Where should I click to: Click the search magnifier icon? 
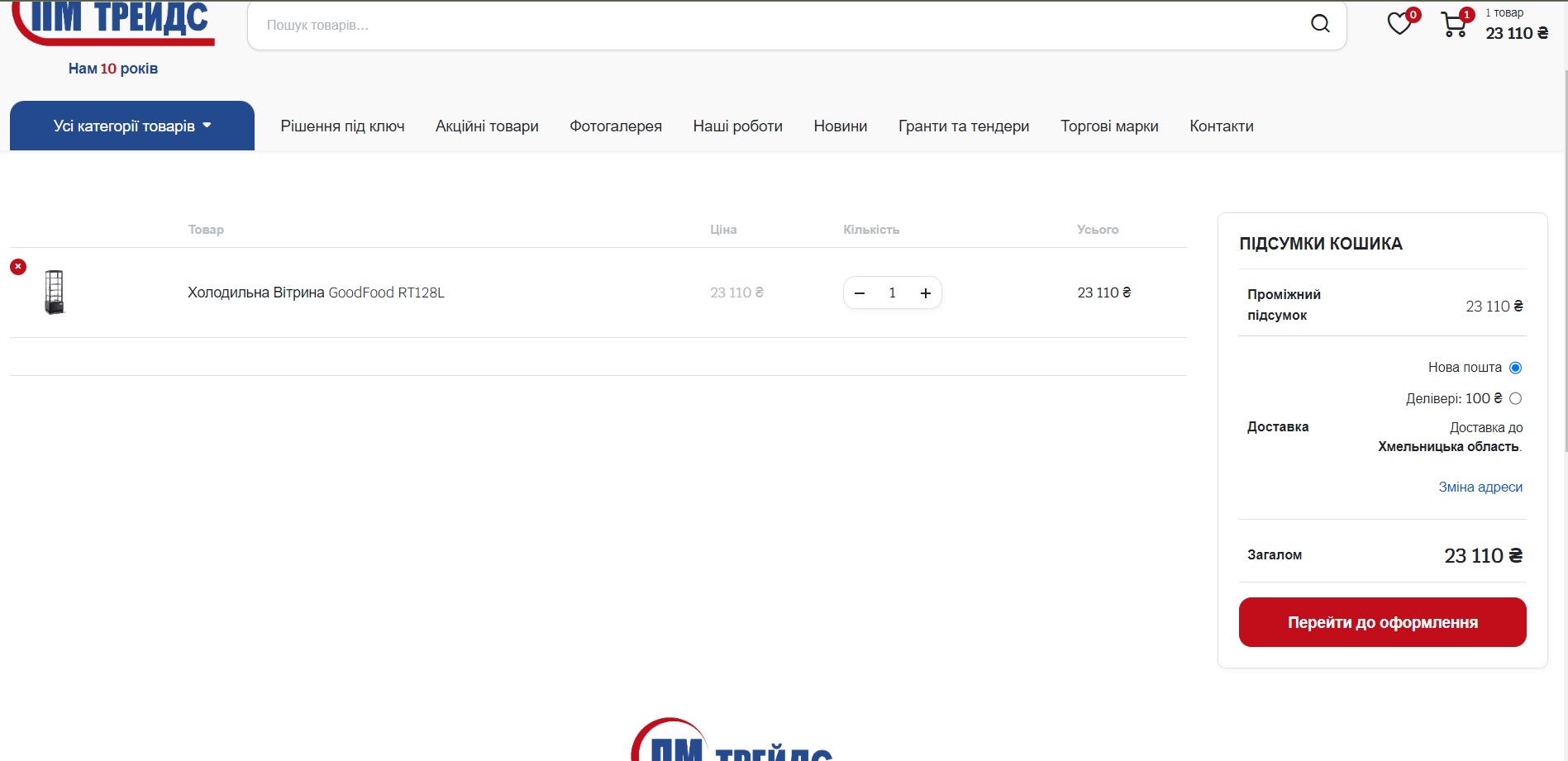[x=1320, y=24]
